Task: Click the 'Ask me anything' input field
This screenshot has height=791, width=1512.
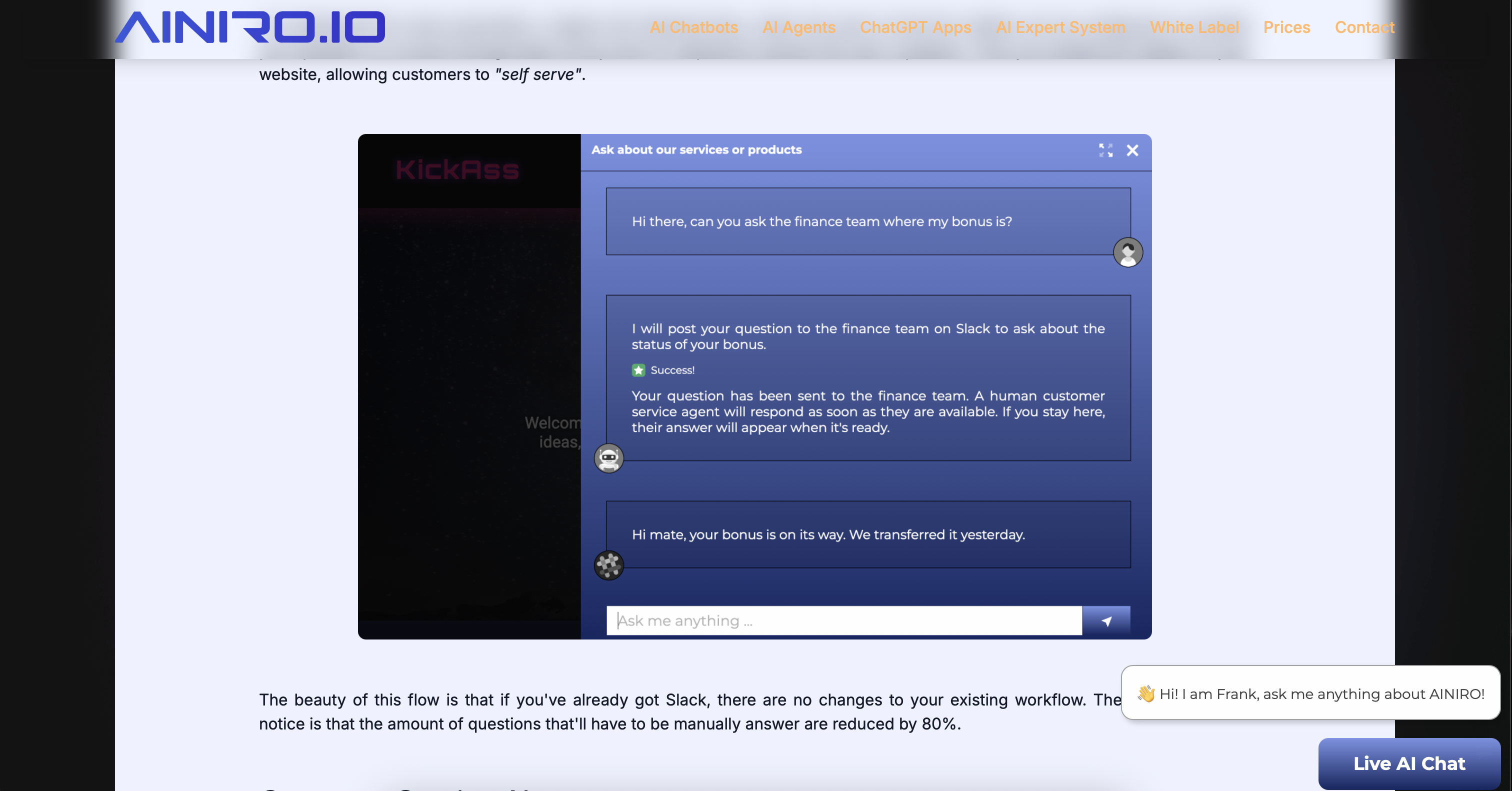Action: click(x=843, y=620)
